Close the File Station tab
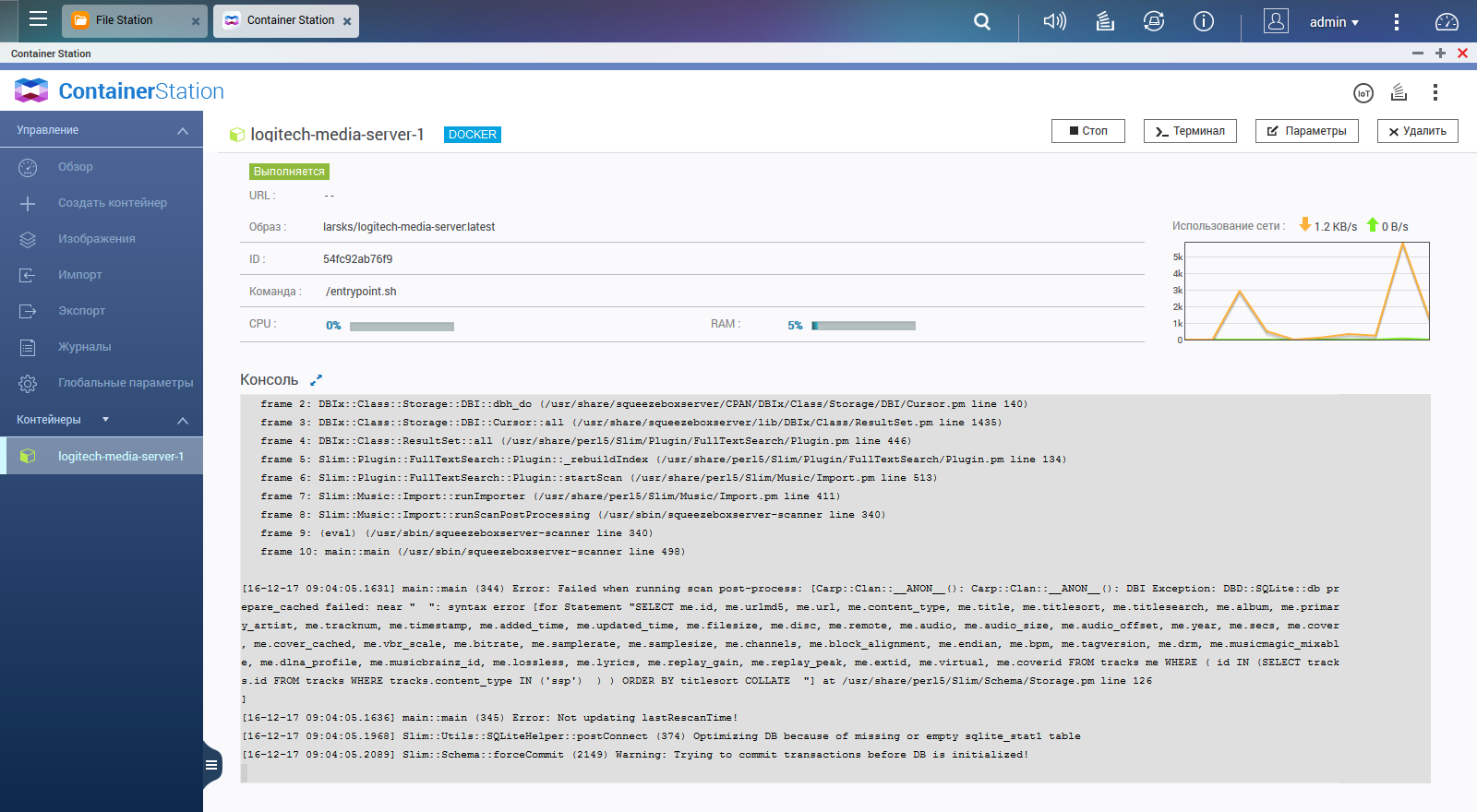Viewport: 1477px width, 812px height. [196, 21]
